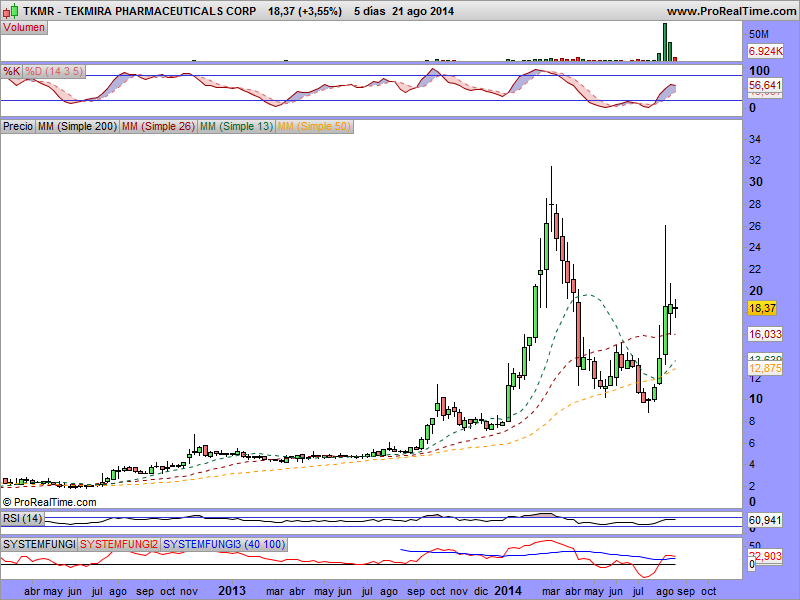Screen dimensions: 800x600
Task: Click the '5 días' timeframe label
Action: point(369,11)
